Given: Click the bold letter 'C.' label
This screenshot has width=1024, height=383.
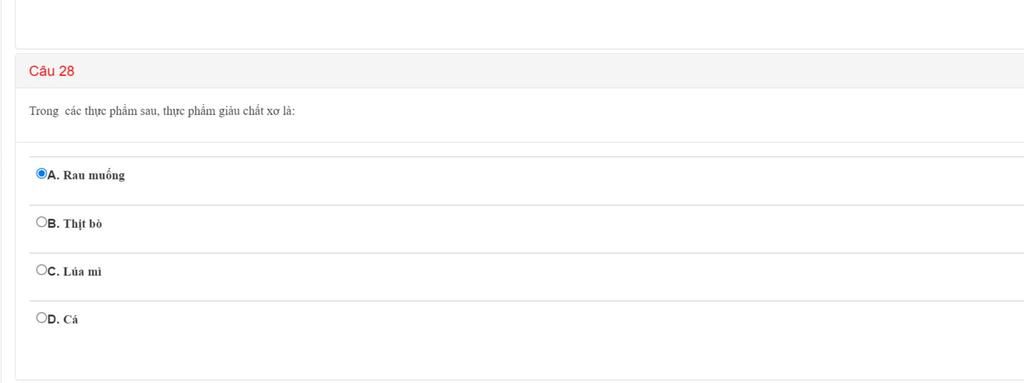Looking at the screenshot, I should tap(54, 272).
